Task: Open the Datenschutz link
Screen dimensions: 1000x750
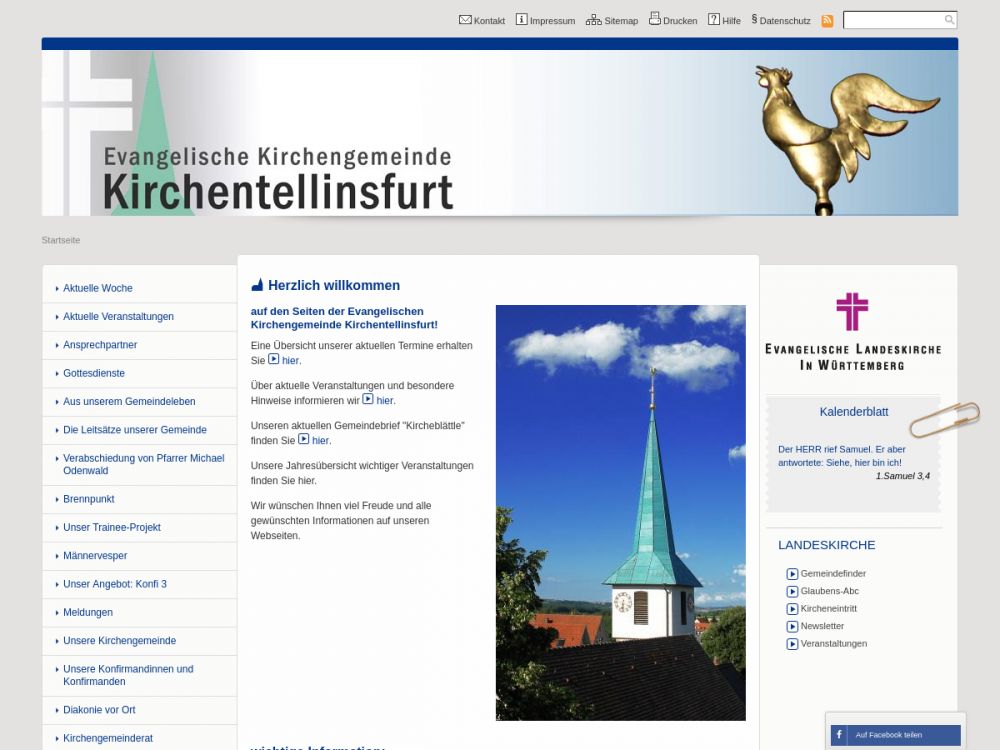Action: 784,20
